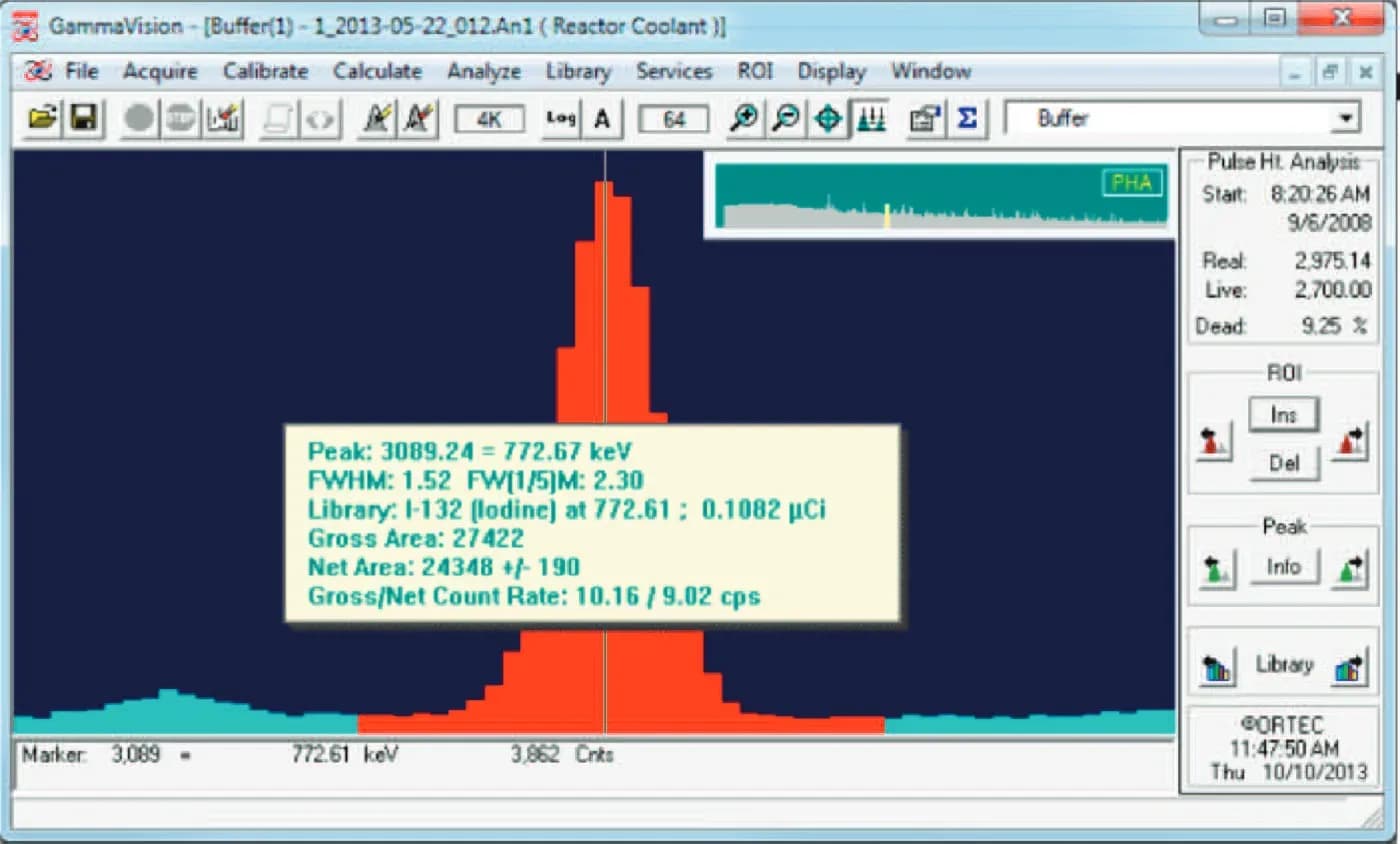Viewport: 1400px width, 844px height.
Task: Go to previous library peak icon
Action: [1216, 667]
